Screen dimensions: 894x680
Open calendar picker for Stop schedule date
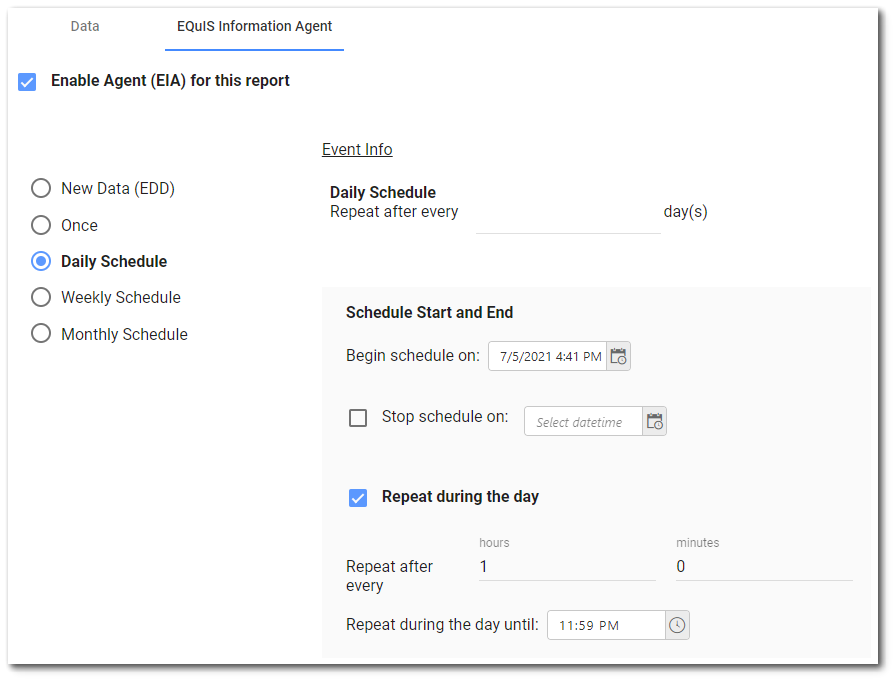(654, 422)
